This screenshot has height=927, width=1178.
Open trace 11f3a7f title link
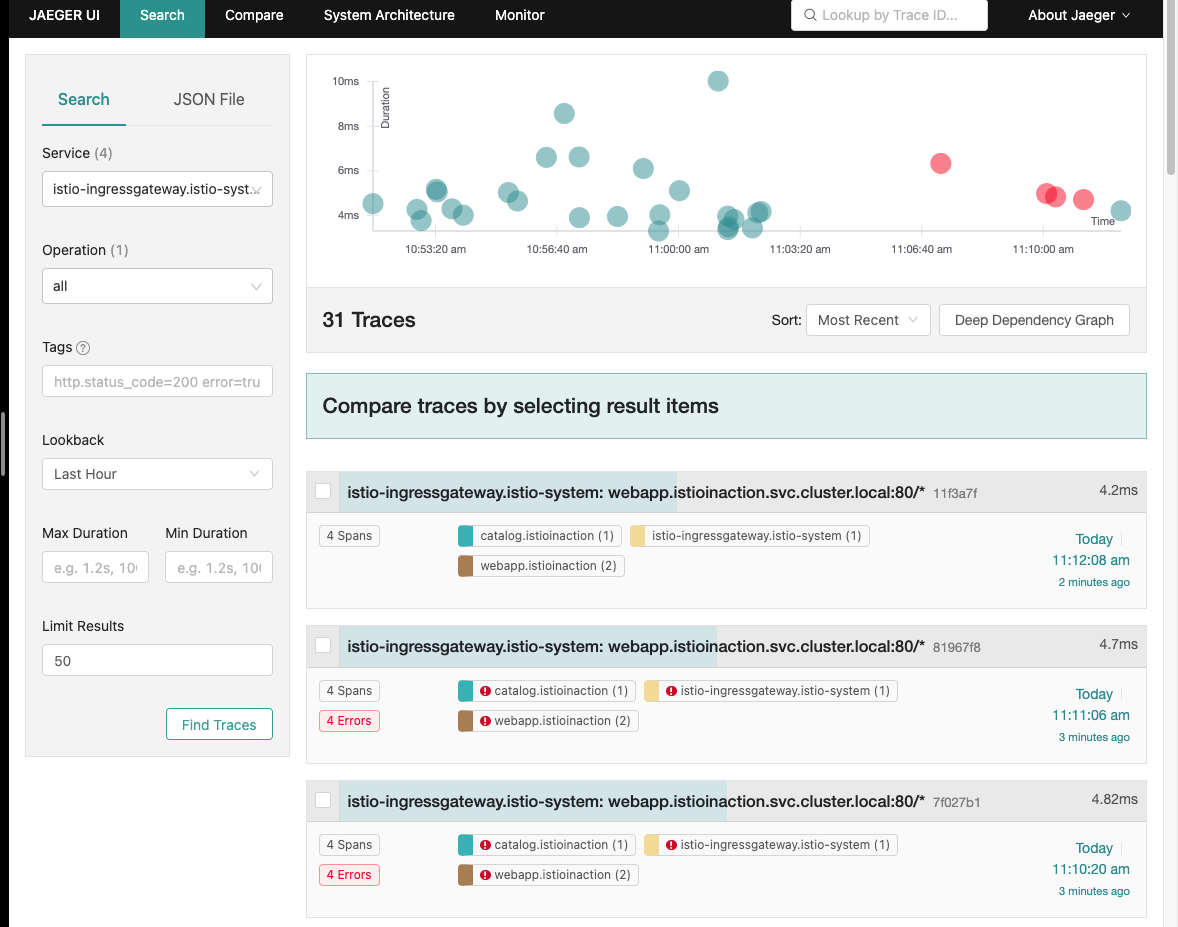coord(636,493)
